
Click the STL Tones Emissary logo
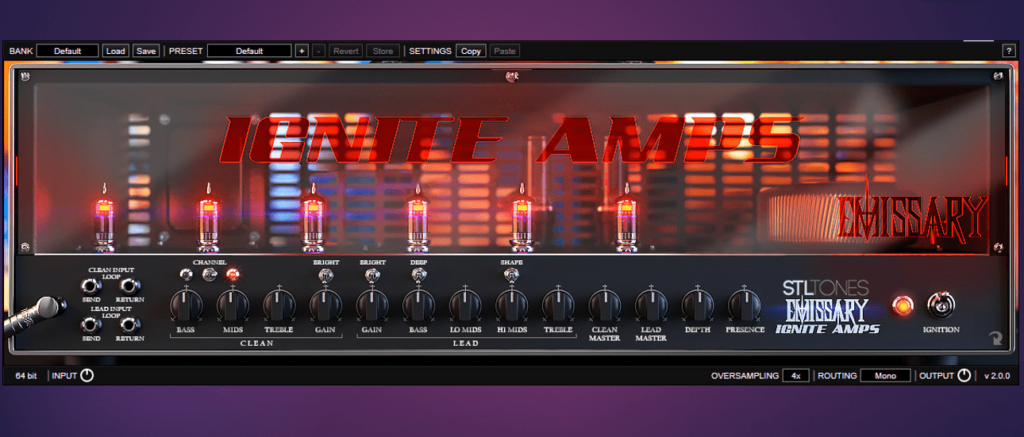click(825, 307)
